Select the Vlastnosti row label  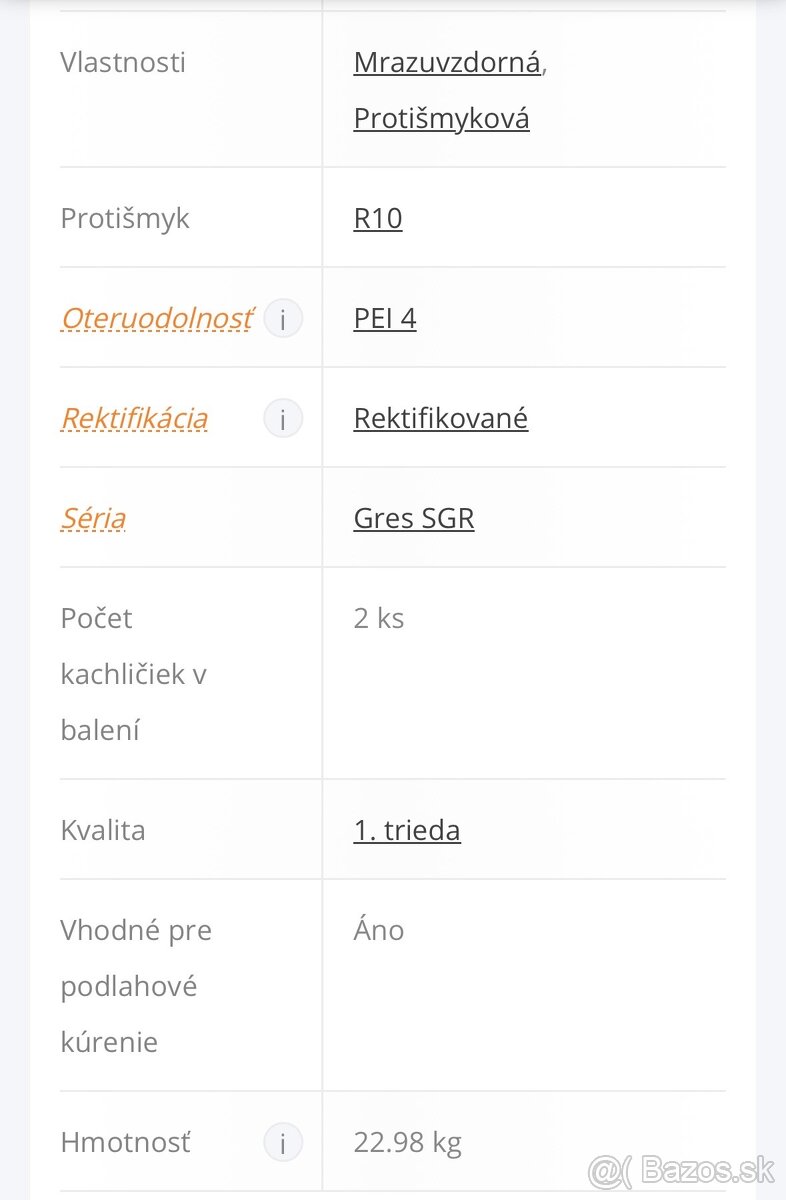(x=123, y=62)
